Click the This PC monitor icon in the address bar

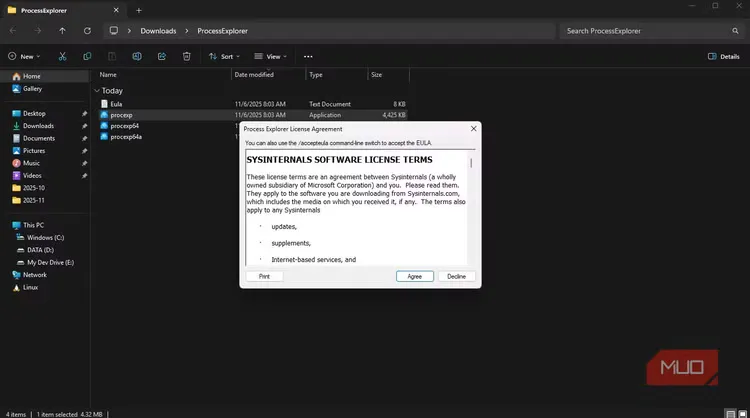point(114,31)
